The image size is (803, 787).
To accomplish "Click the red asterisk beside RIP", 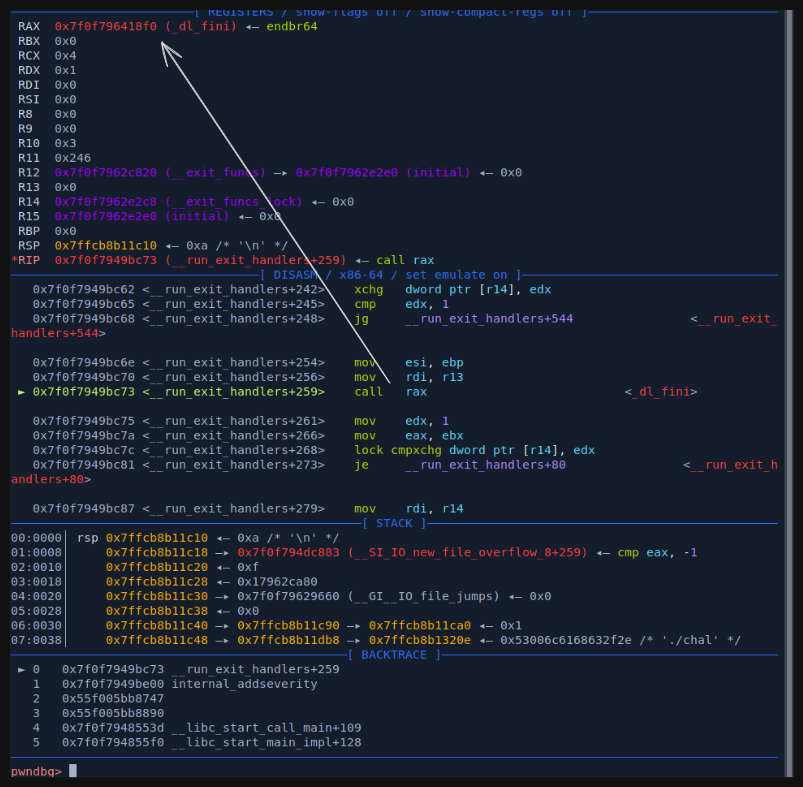I will (x=14, y=260).
